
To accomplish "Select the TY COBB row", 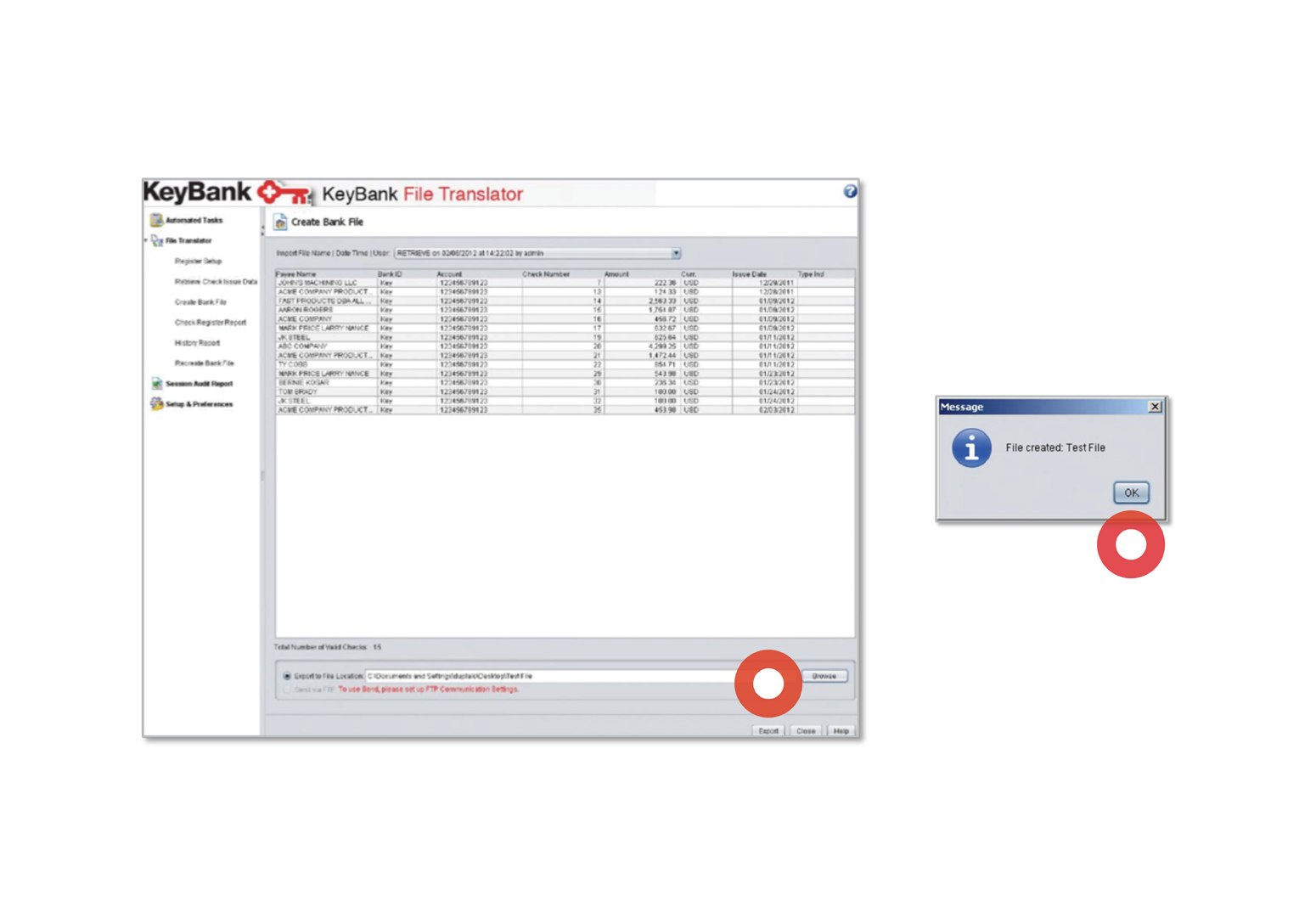I will point(565,364).
